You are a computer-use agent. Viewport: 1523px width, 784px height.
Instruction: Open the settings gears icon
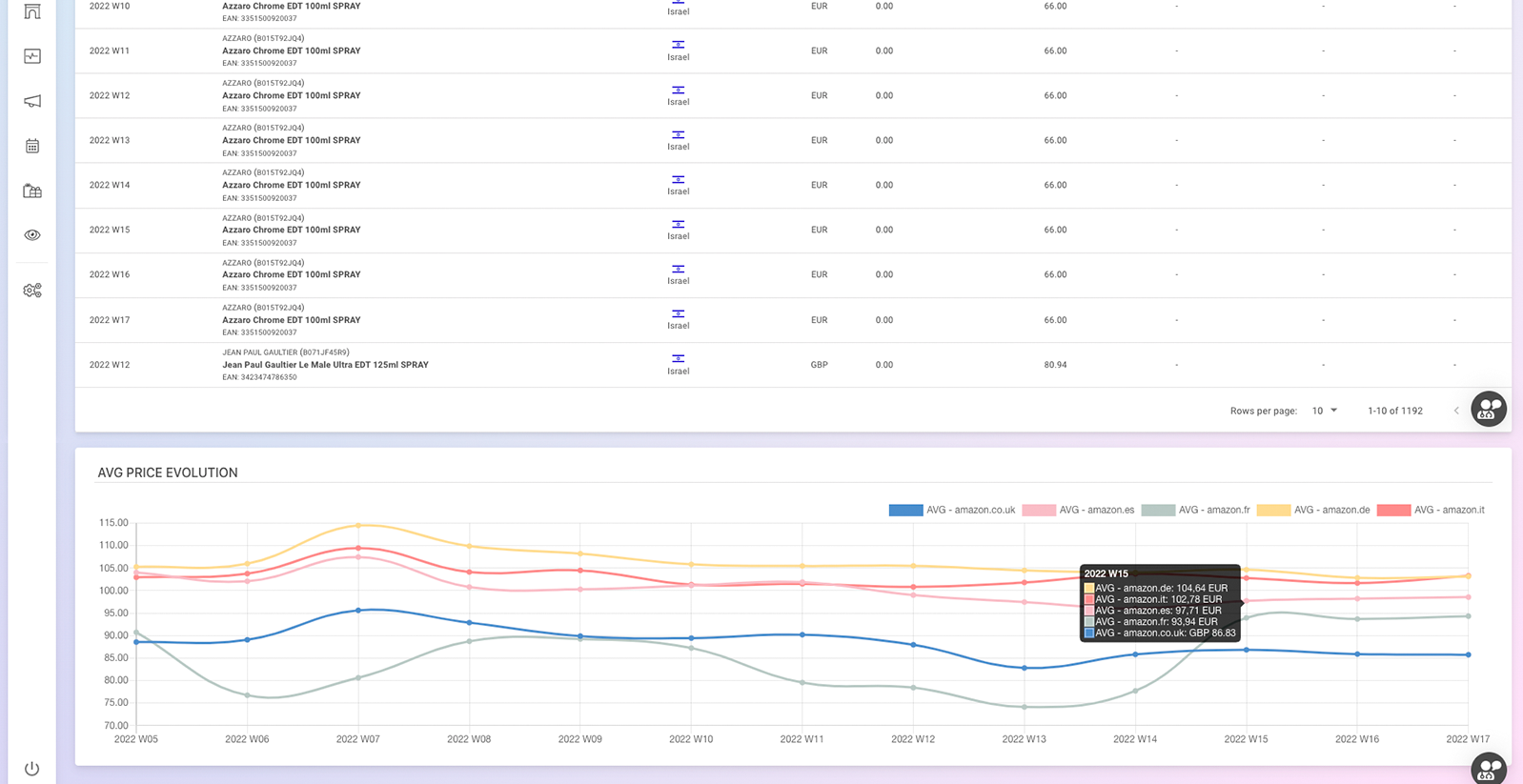point(32,291)
